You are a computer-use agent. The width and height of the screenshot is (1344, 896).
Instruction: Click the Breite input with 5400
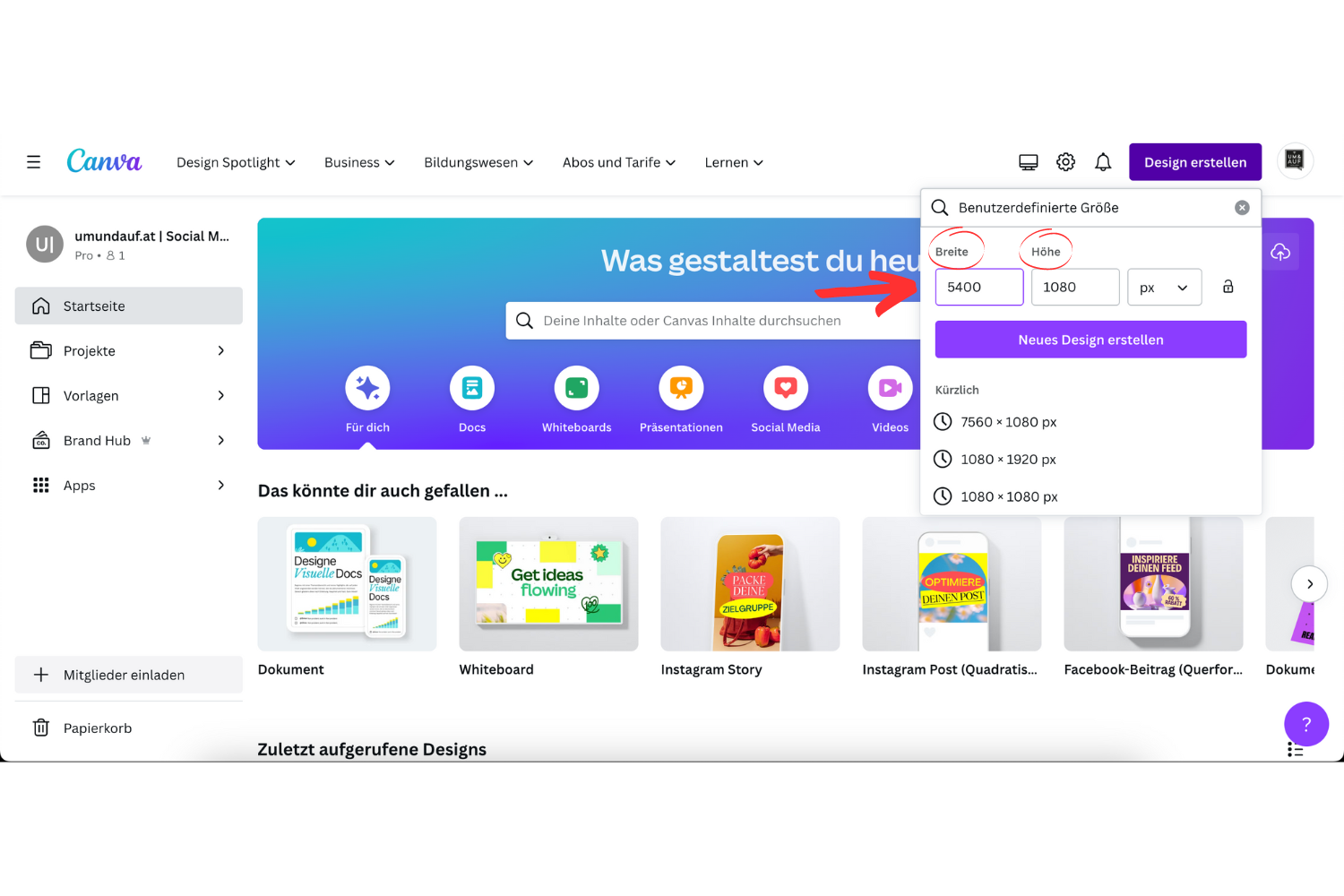979,287
